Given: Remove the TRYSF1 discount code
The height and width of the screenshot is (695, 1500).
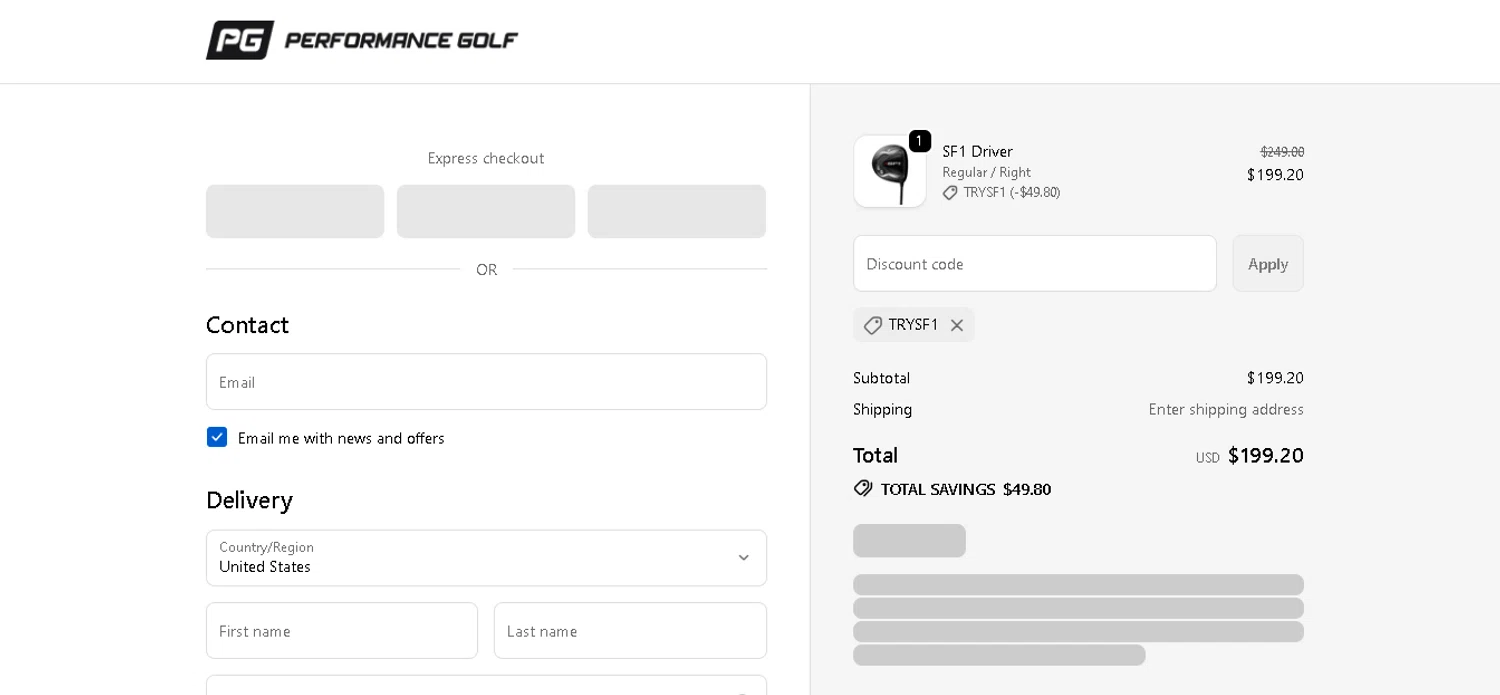Looking at the screenshot, I should click(957, 325).
